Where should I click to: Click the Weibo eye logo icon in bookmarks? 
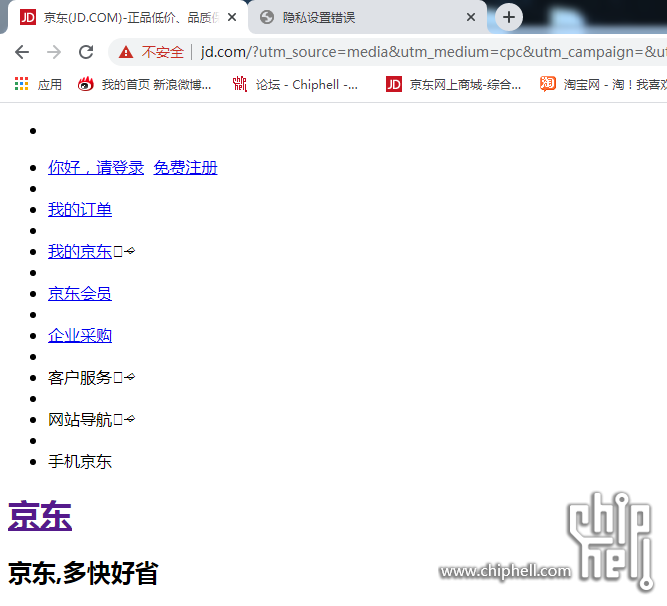click(x=86, y=84)
